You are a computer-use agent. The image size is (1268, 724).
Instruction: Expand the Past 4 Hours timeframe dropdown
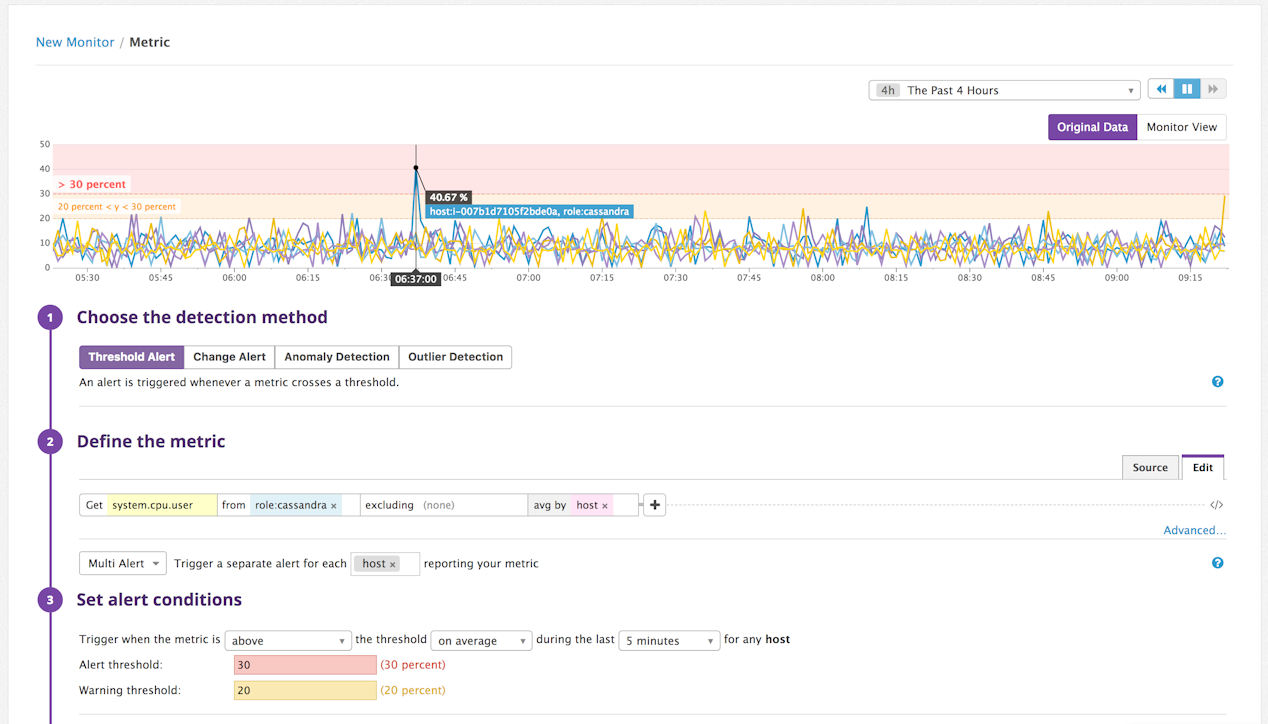click(1004, 90)
